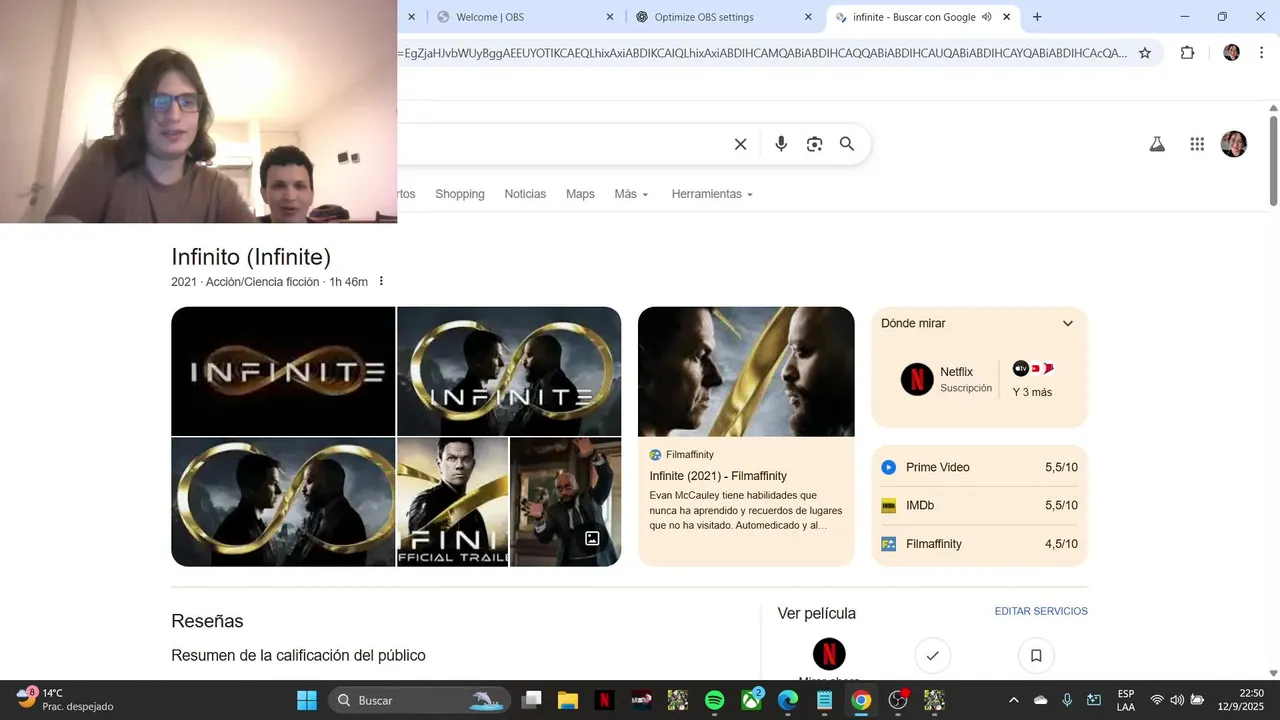
Task: Open the INFINITE official trailer thumbnail
Action: click(453, 502)
